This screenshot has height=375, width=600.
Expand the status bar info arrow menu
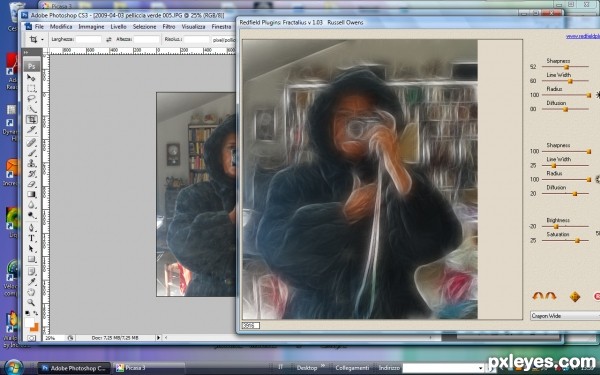tap(158, 338)
